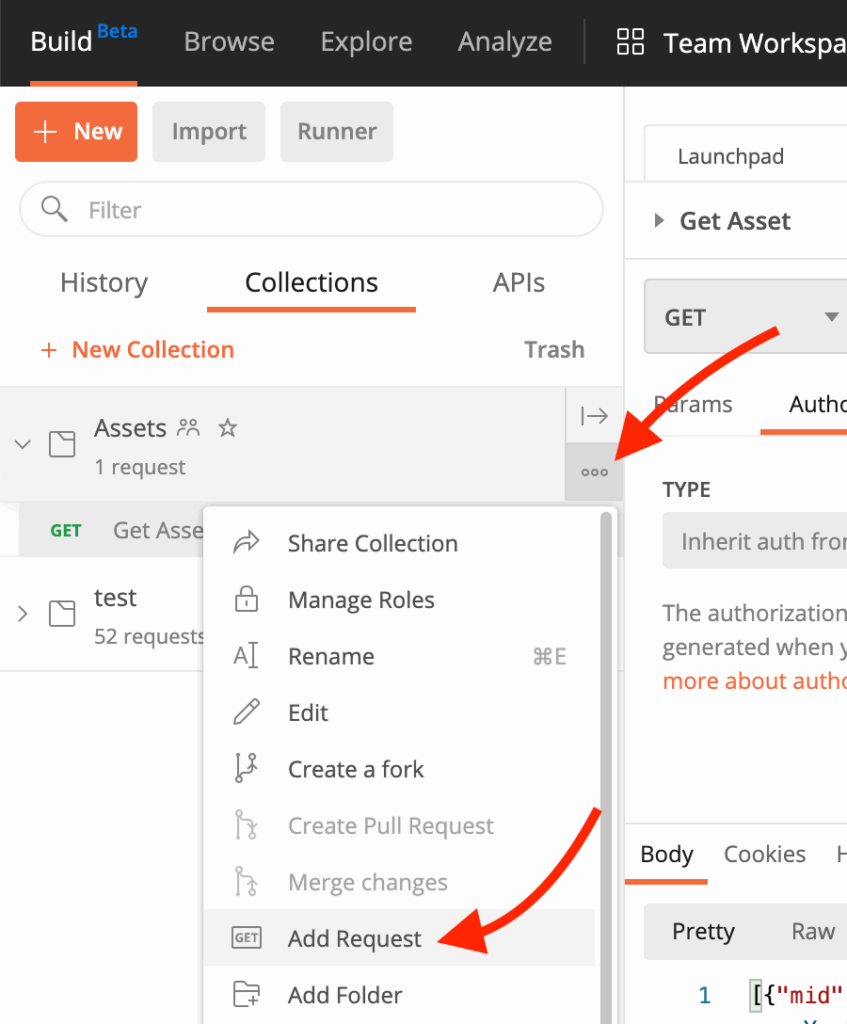Viewport: 847px width, 1024px height.
Task: Click the GET icon beside Add Request
Action: coord(248,938)
